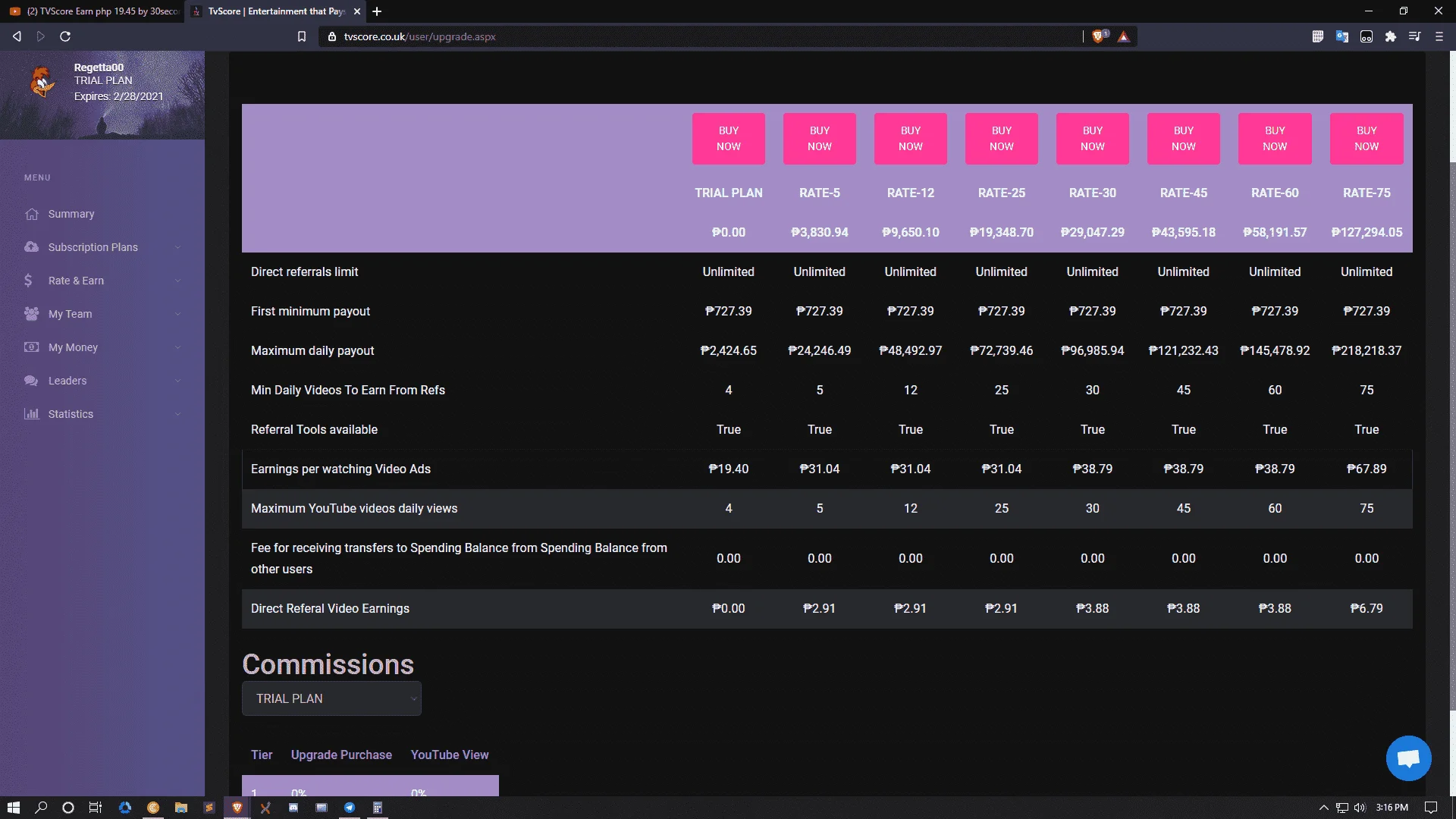Click the username Regetta00 in sidebar
Viewport: 1456px width, 819px height.
99,67
